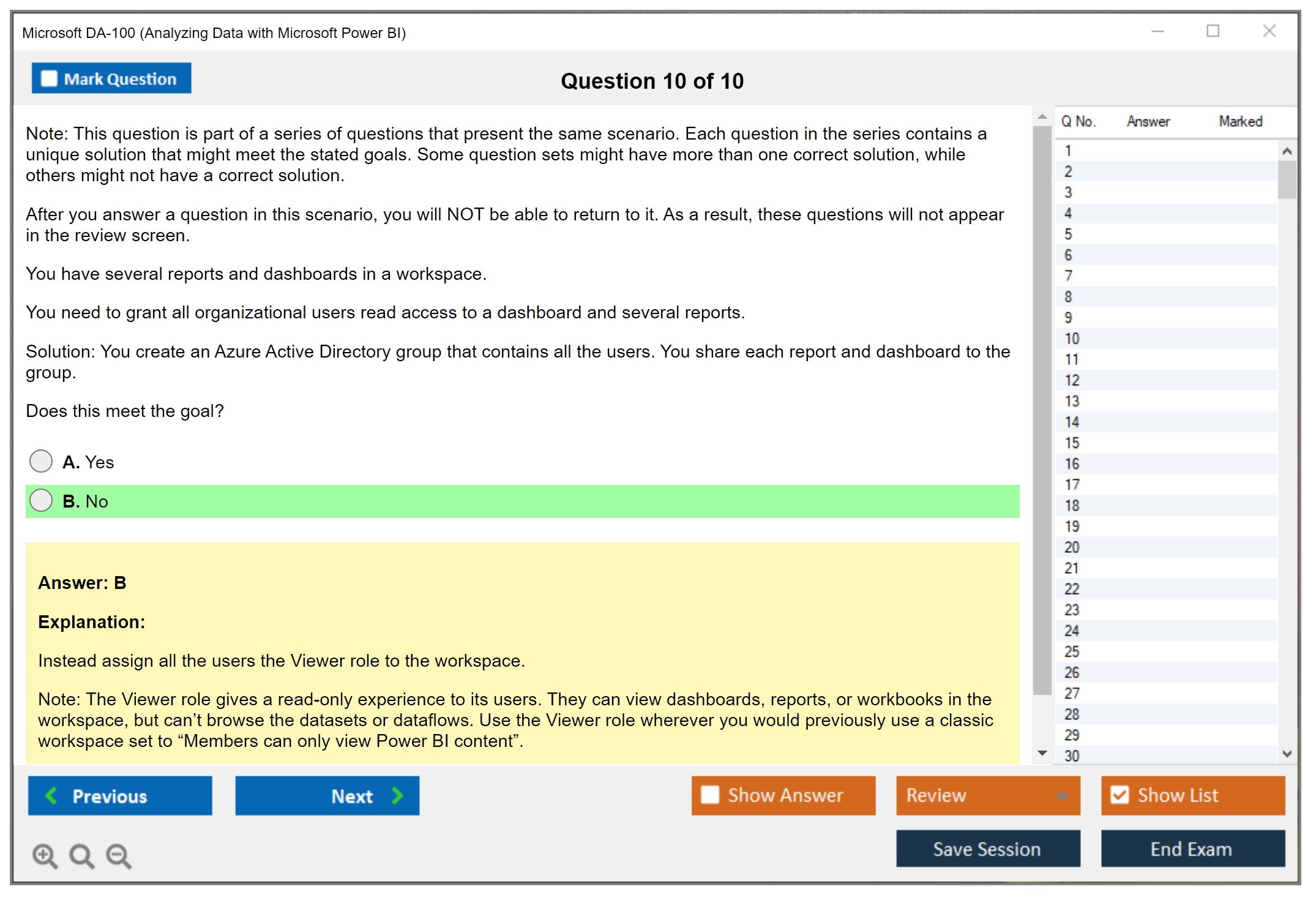Jump to question 15 in the list

click(1072, 443)
